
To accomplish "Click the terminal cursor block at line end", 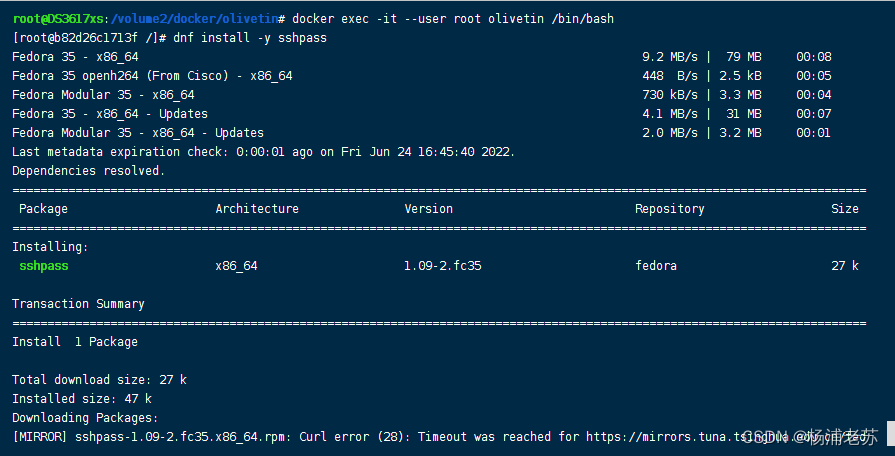I will click(890, 434).
